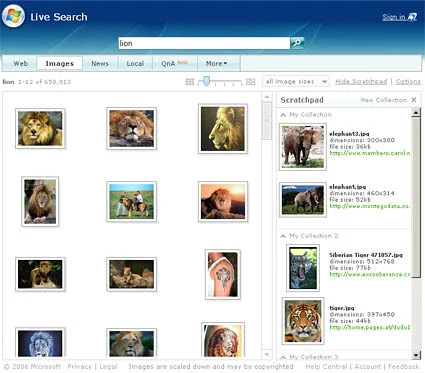Open elephant3.jpg thumbnail in Scratchpad
This screenshot has width=425, height=373.
303,147
